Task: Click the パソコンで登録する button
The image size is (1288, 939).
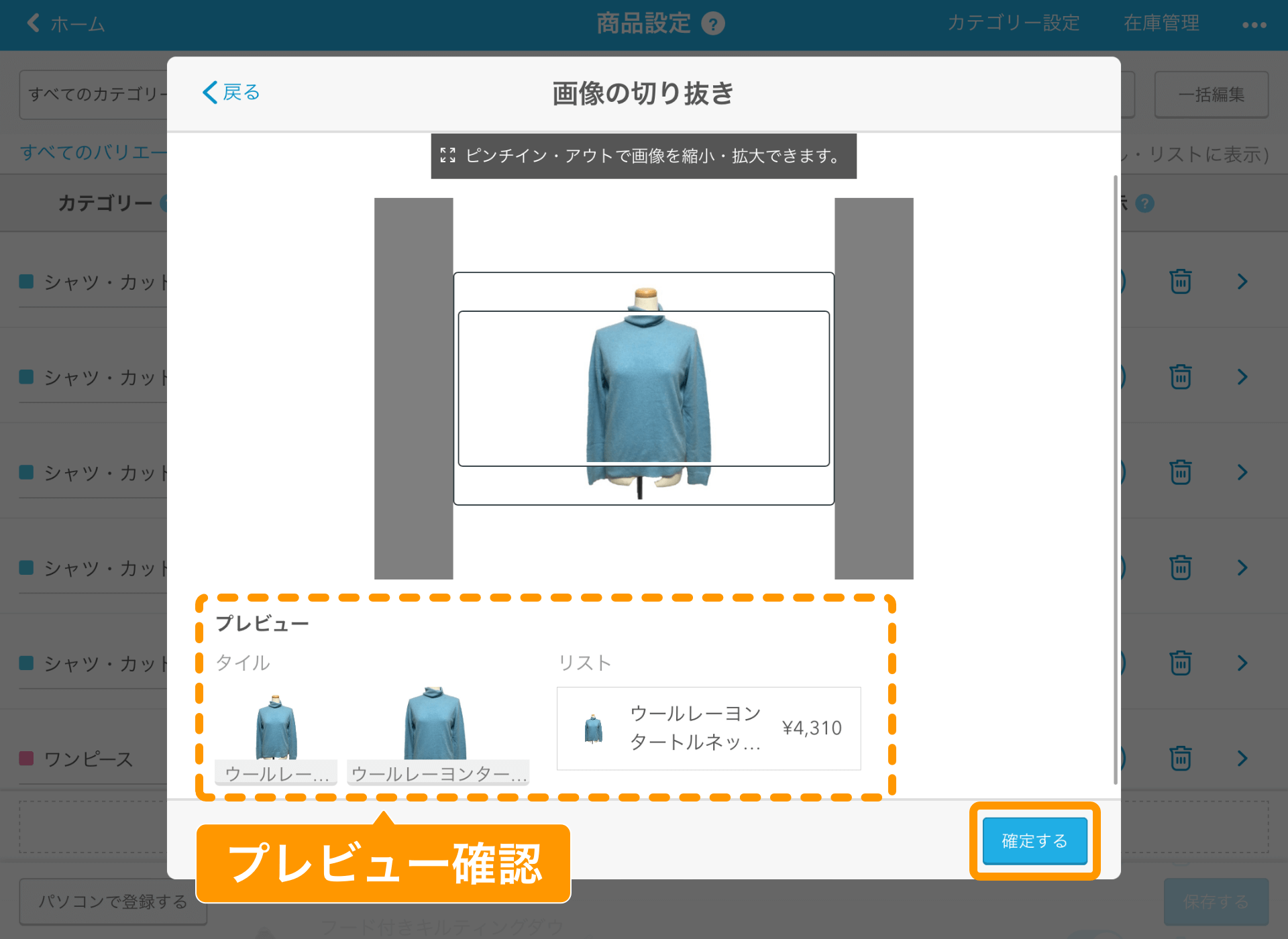Action: [113, 901]
